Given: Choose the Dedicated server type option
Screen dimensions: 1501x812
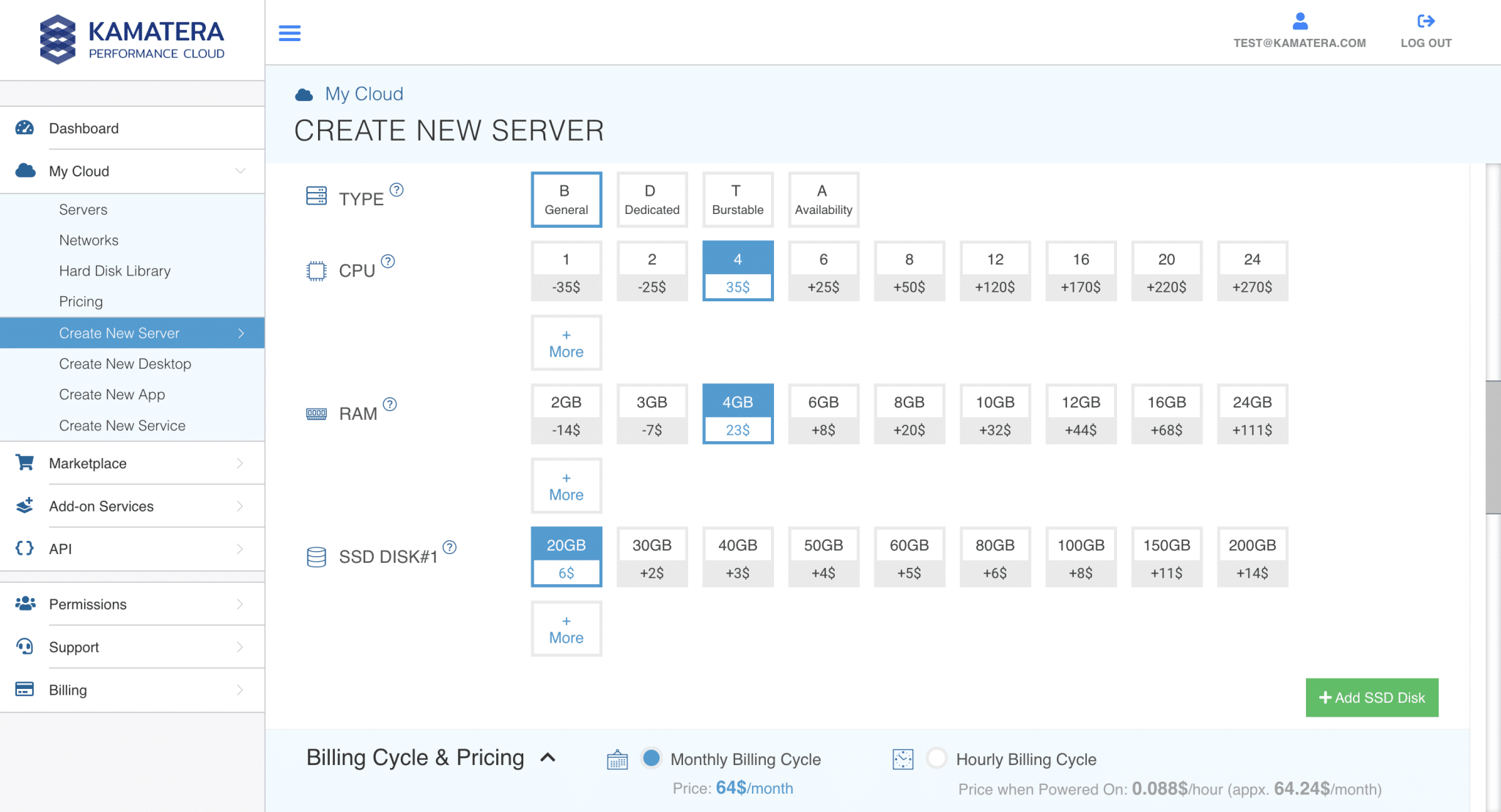Looking at the screenshot, I should pos(652,199).
